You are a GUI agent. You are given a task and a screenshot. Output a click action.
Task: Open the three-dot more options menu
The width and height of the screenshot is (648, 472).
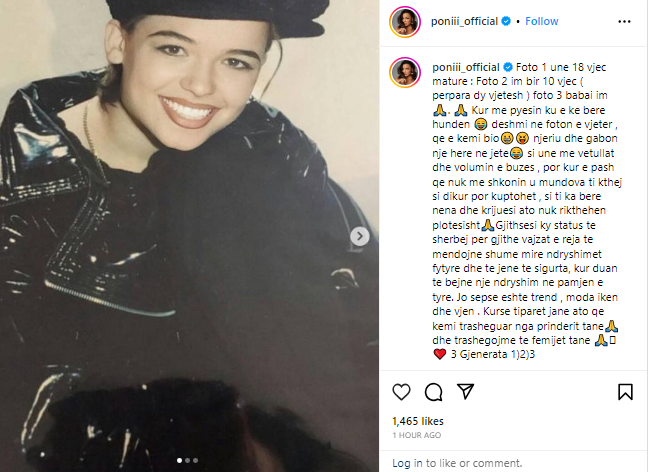pos(624,21)
